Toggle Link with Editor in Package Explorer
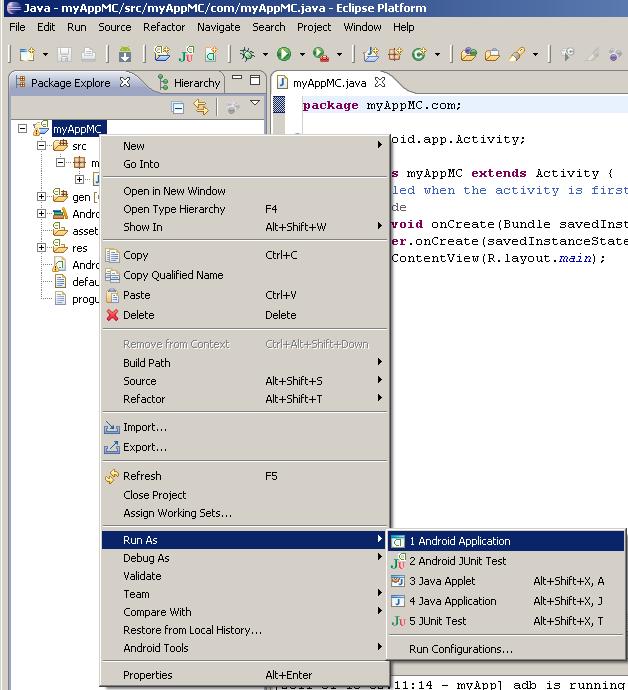The height and width of the screenshot is (690, 628). [x=201, y=107]
